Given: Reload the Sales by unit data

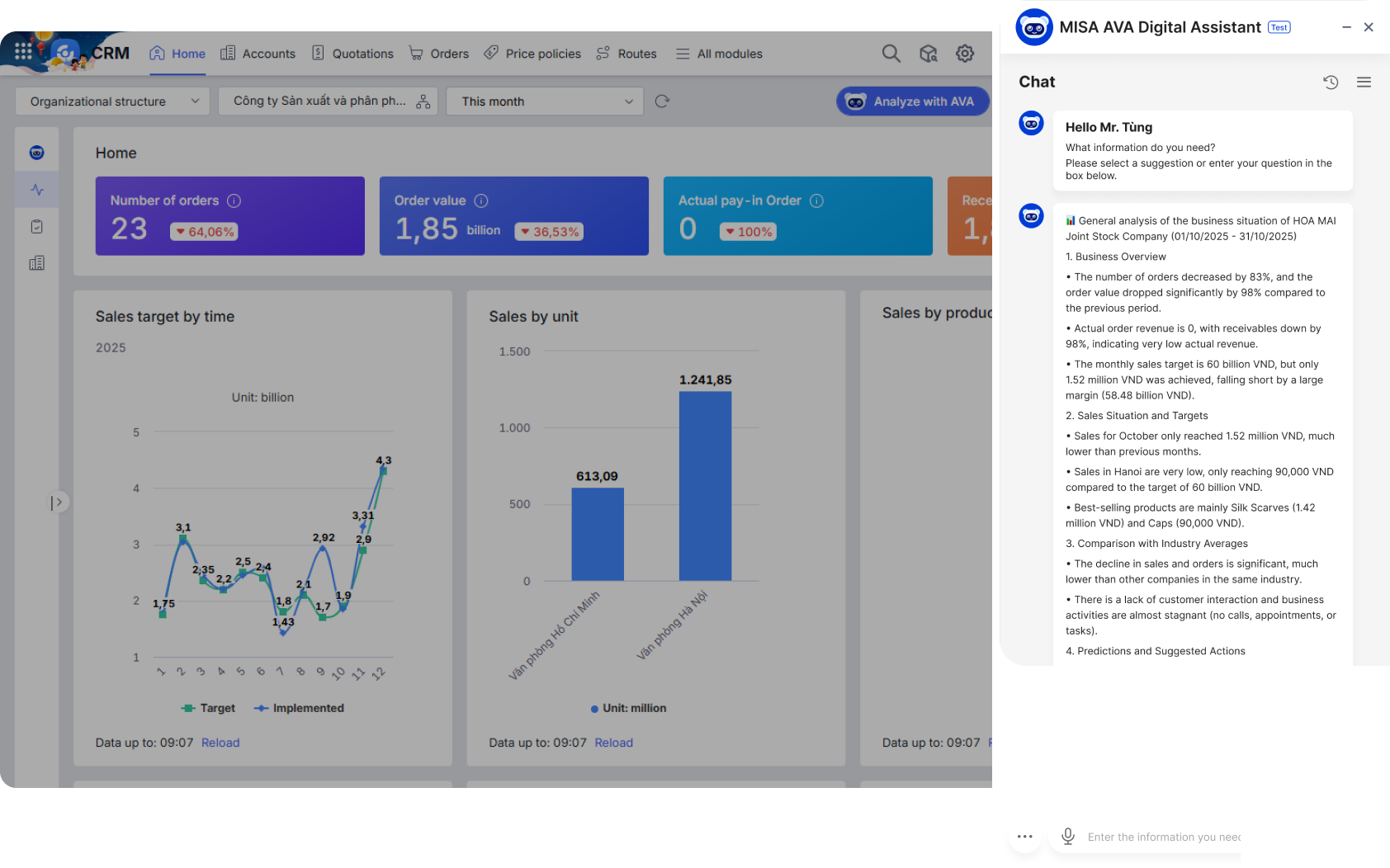Looking at the screenshot, I should pyautogui.click(x=613, y=743).
